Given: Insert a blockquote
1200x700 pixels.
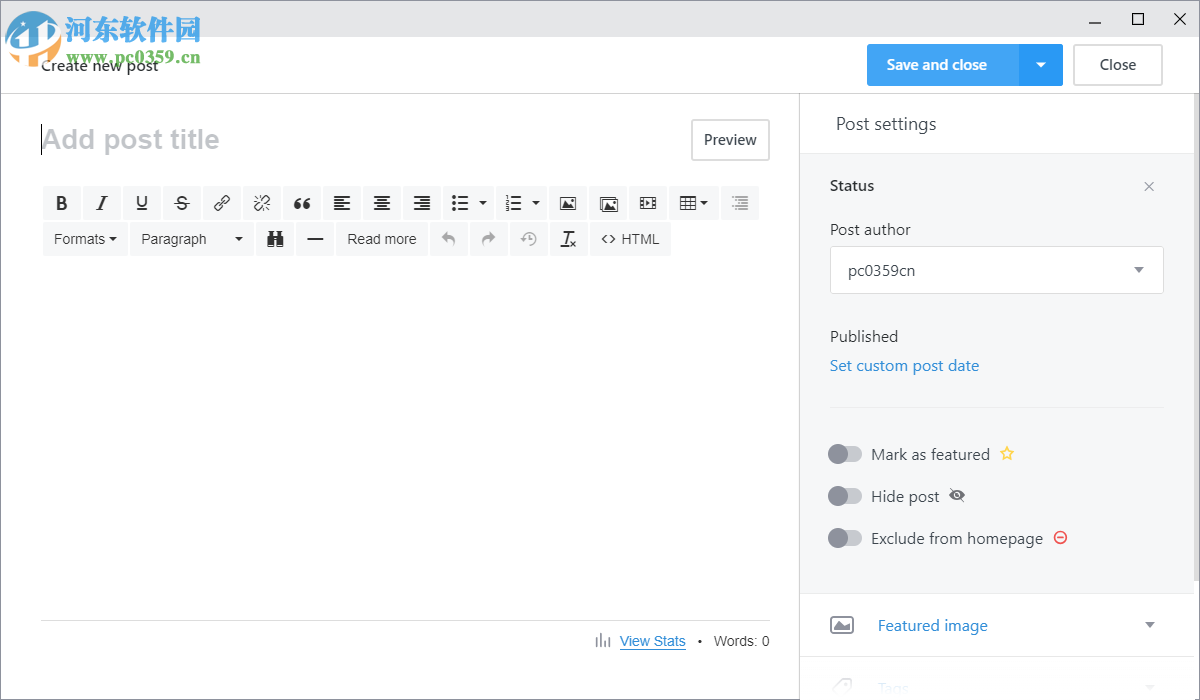Looking at the screenshot, I should (302, 203).
